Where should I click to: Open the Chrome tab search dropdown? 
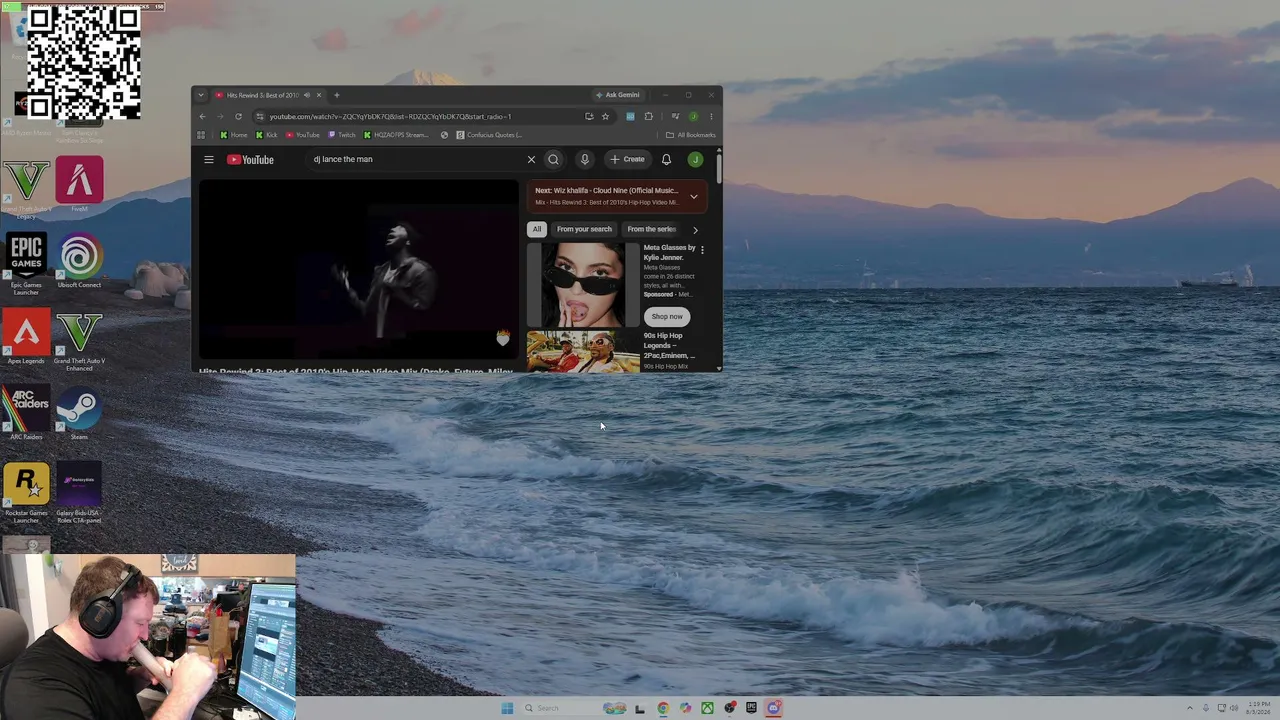pyautogui.click(x=201, y=95)
